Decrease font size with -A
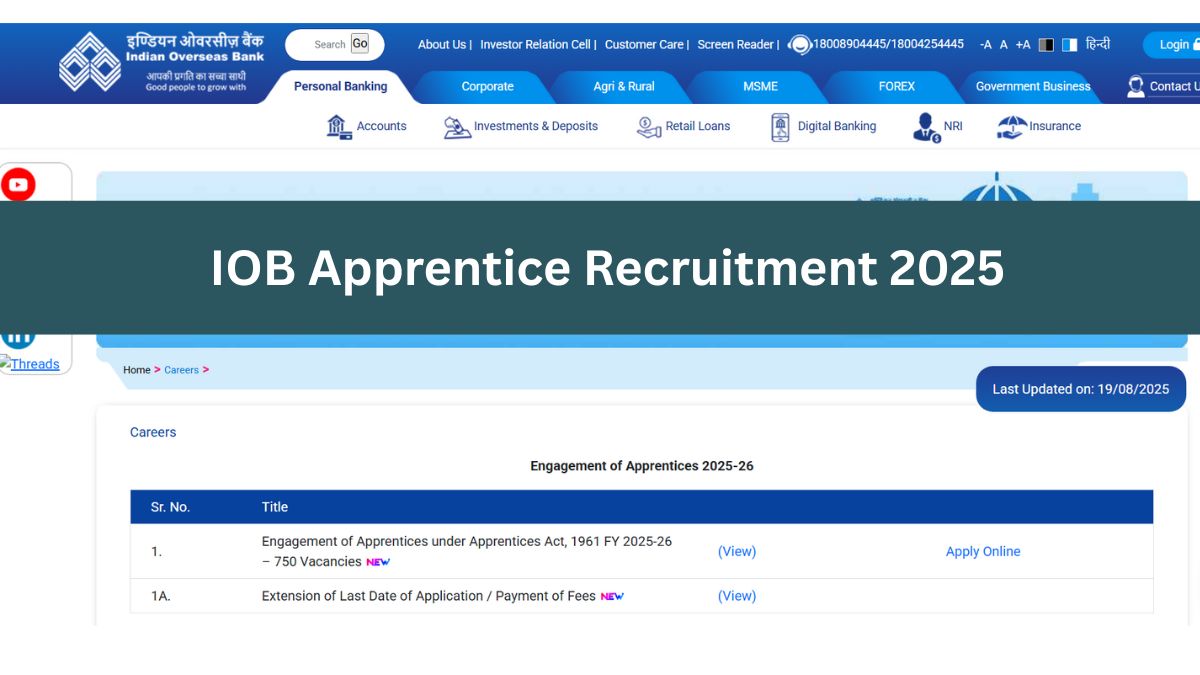 [985, 45]
